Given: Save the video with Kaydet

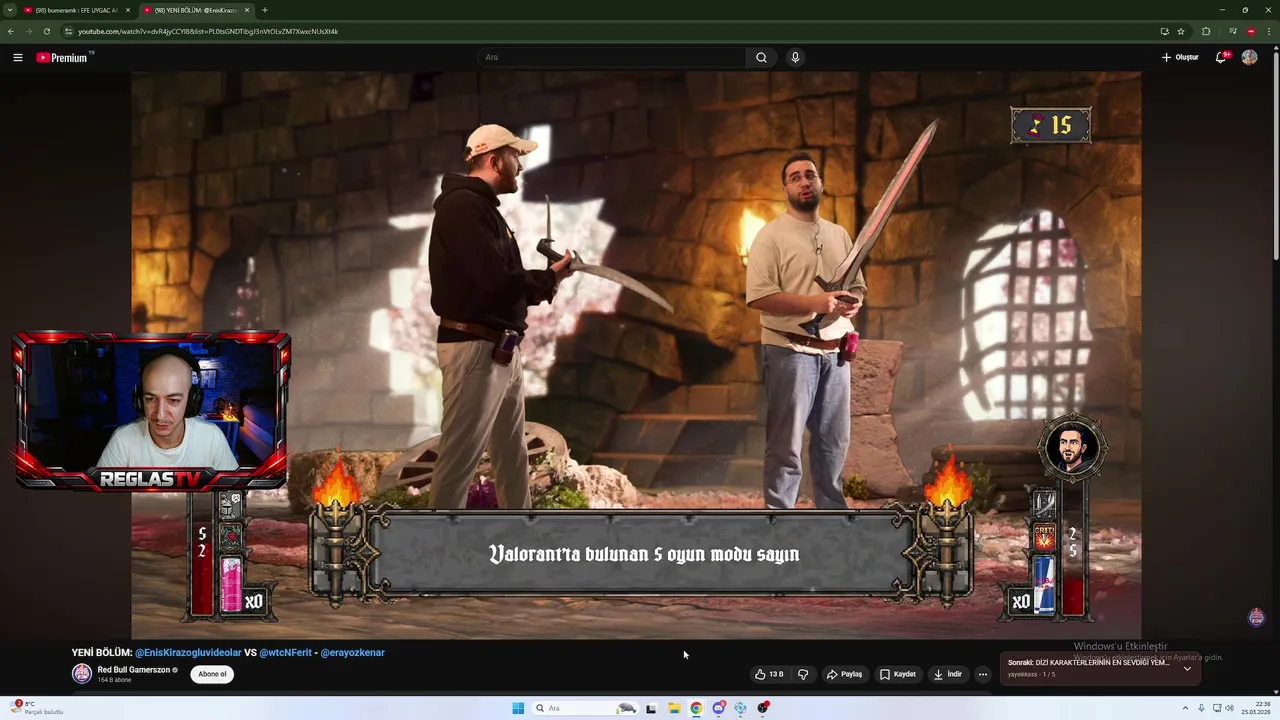Looking at the screenshot, I should point(898,674).
